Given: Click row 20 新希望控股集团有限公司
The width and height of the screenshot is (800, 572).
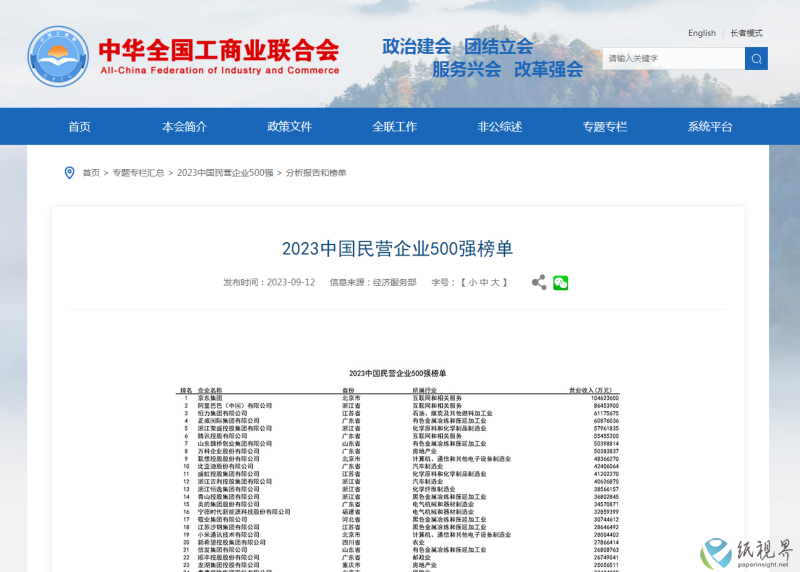Looking at the screenshot, I should point(232,542).
